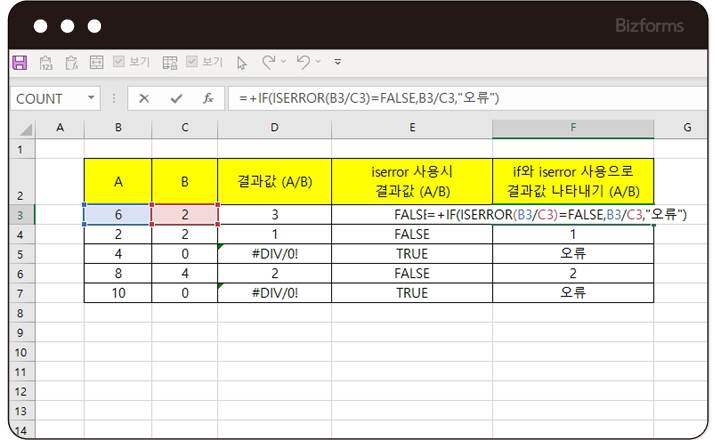The width and height of the screenshot is (715, 440).
Task: Click the Undo curved arrow icon
Action: coord(303,62)
